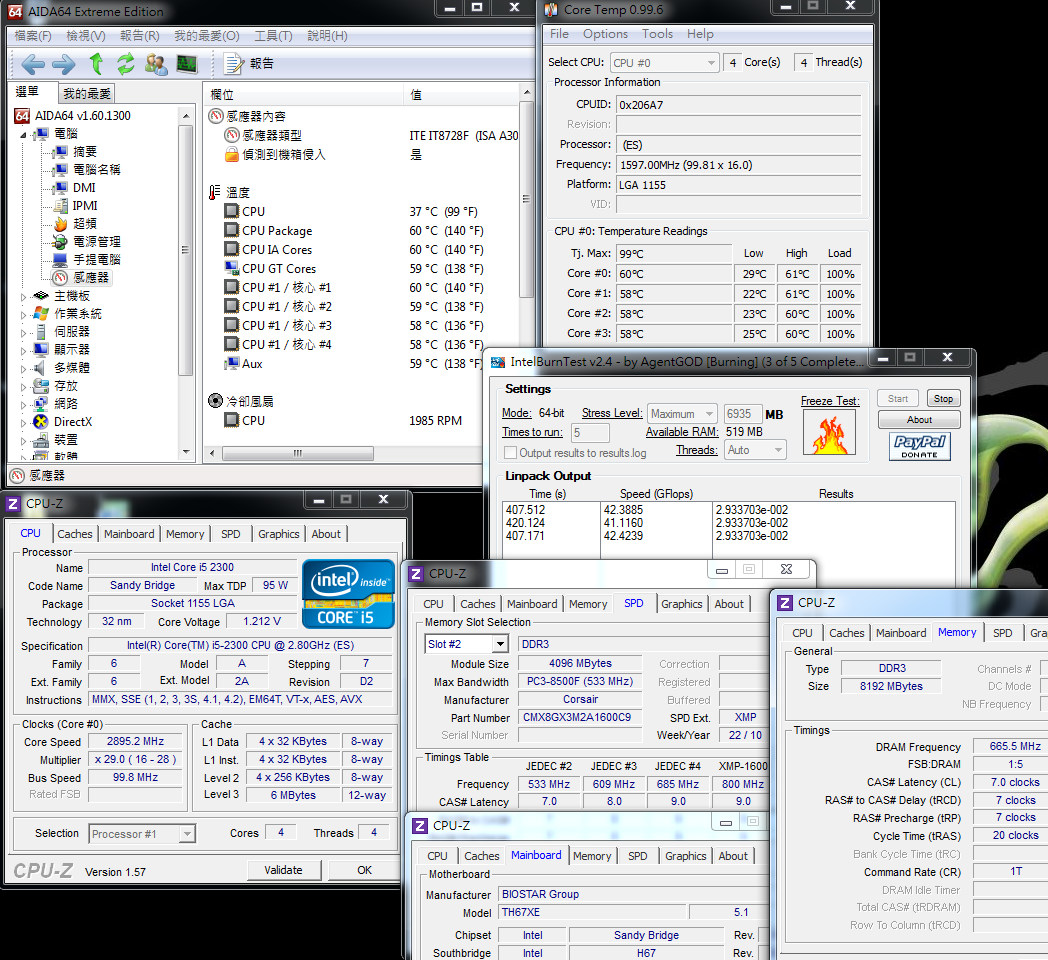
Task: Click the Times to run input field
Action: 590,433
